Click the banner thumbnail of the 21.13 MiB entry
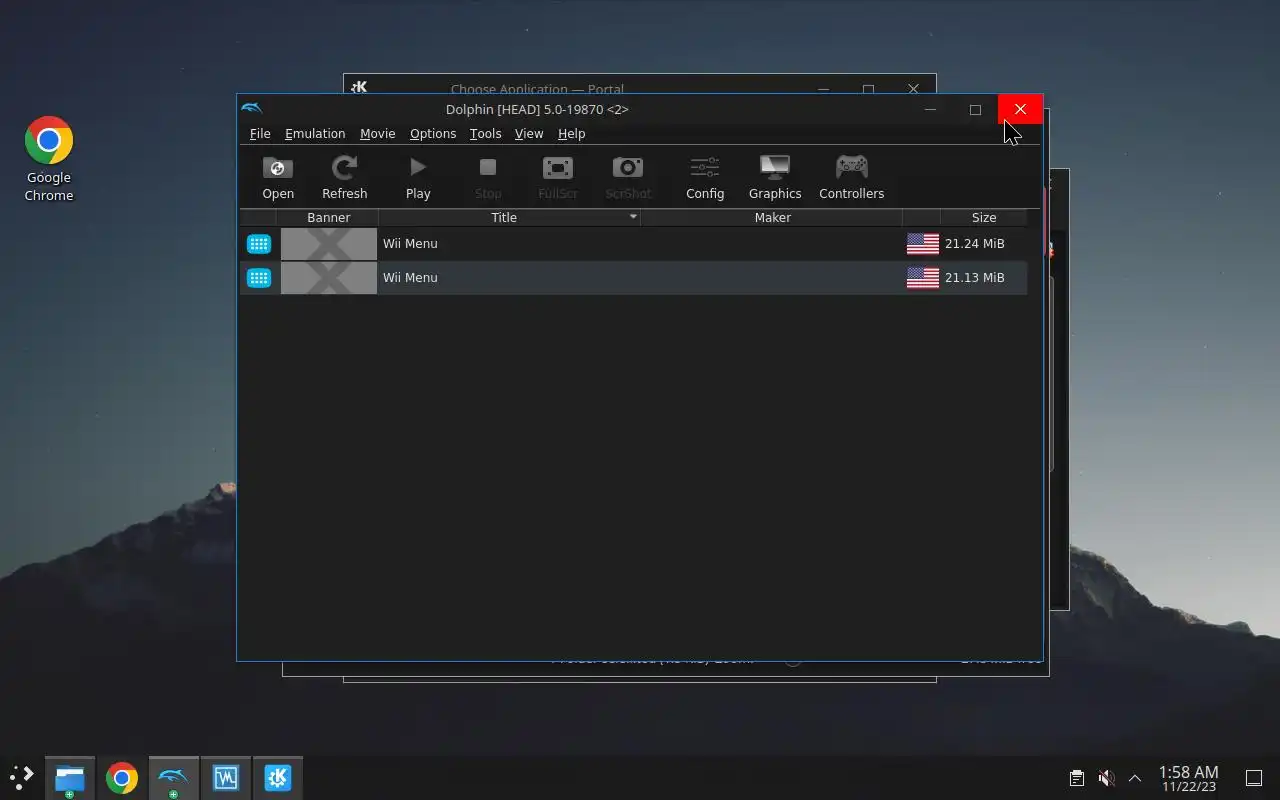The height and width of the screenshot is (800, 1280). [x=329, y=278]
